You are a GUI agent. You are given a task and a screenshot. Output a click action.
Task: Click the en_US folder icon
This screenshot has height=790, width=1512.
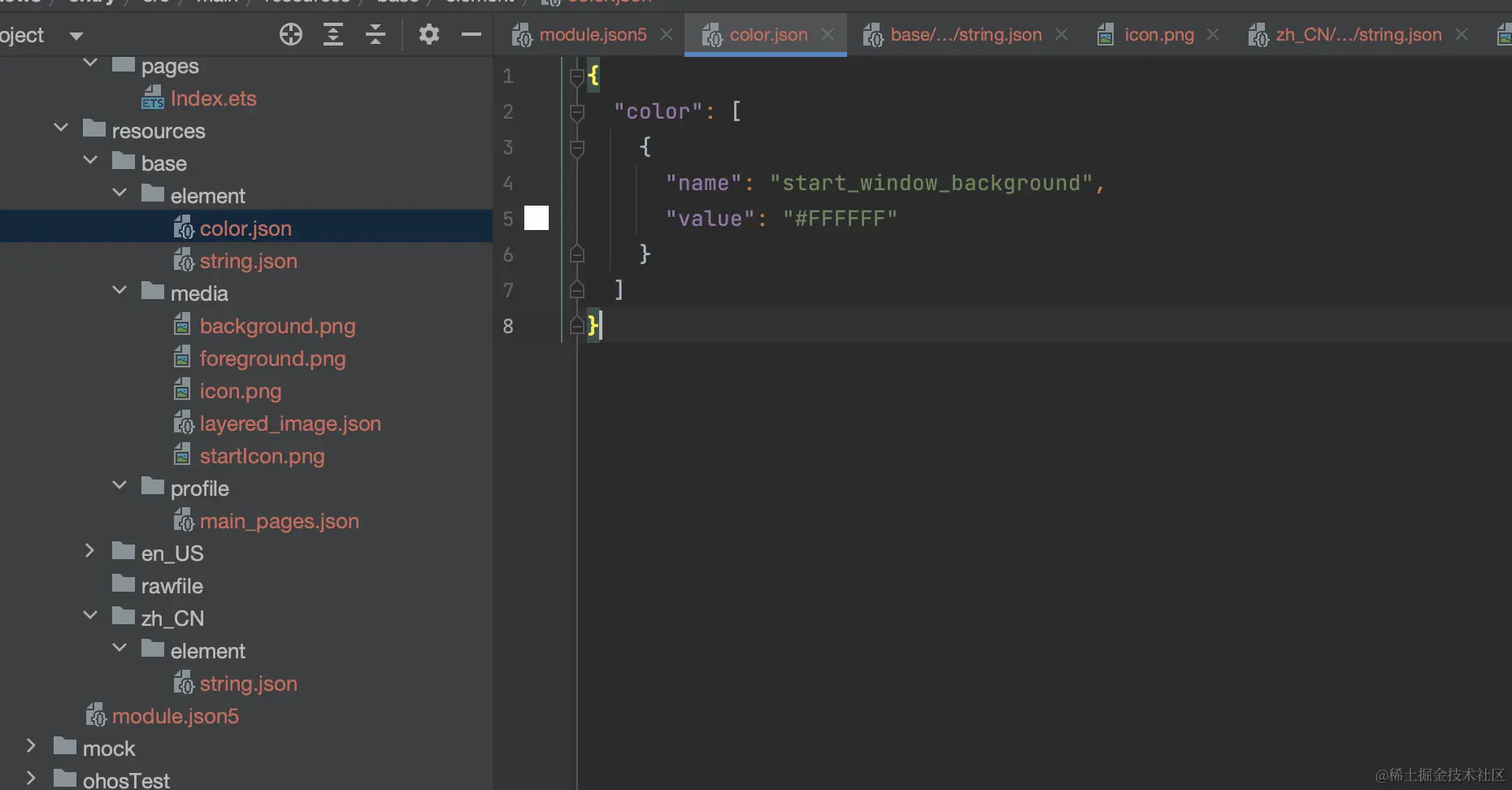point(124,551)
